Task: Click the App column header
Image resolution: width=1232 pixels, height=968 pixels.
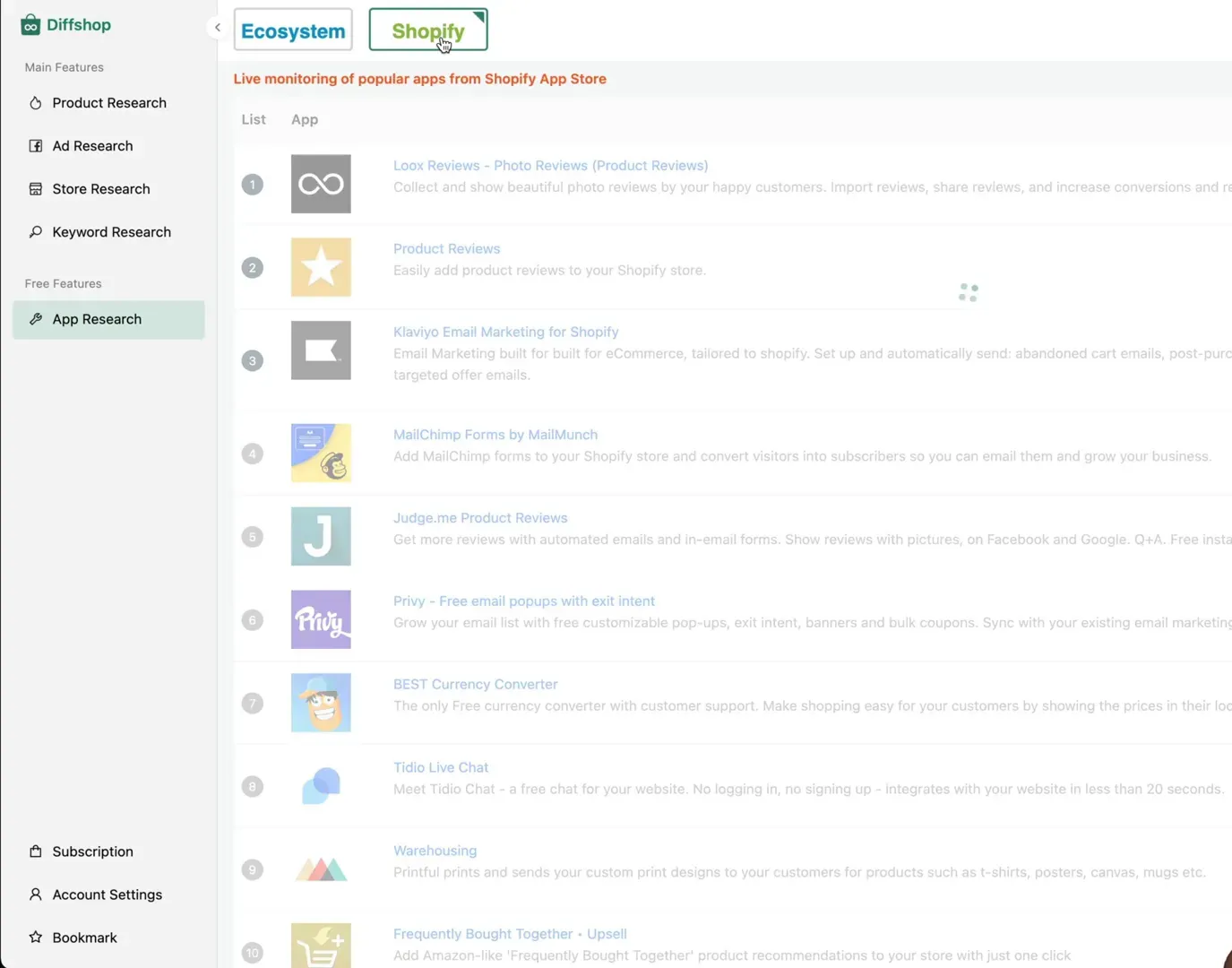Action: point(305,119)
